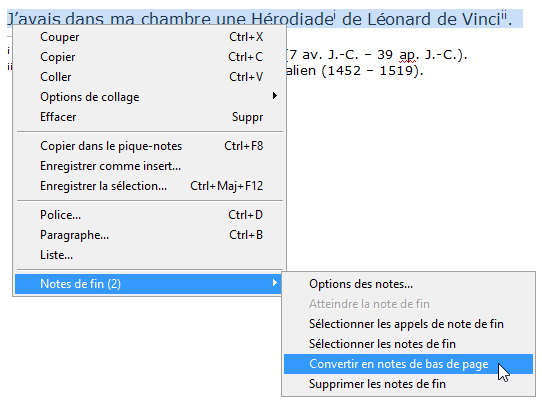Open Enregistrer comme insert… dialog
542x402 pixels.
point(150,166)
